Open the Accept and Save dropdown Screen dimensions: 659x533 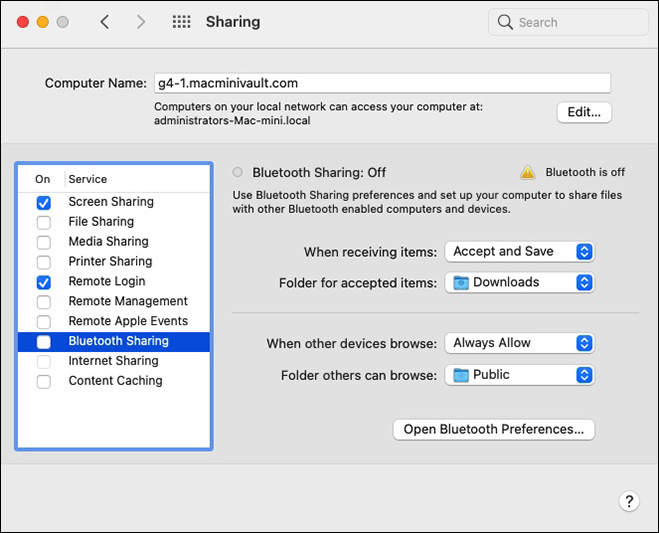519,252
